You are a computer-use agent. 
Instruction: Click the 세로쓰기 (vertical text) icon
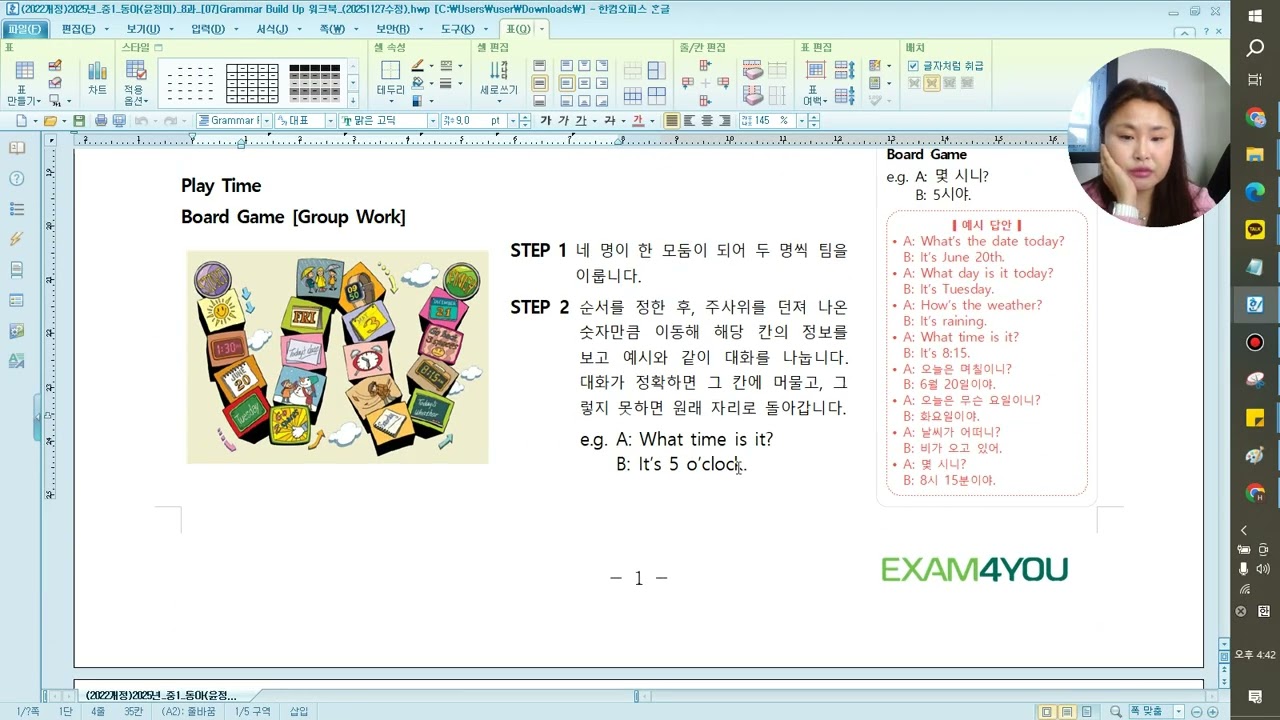(498, 70)
